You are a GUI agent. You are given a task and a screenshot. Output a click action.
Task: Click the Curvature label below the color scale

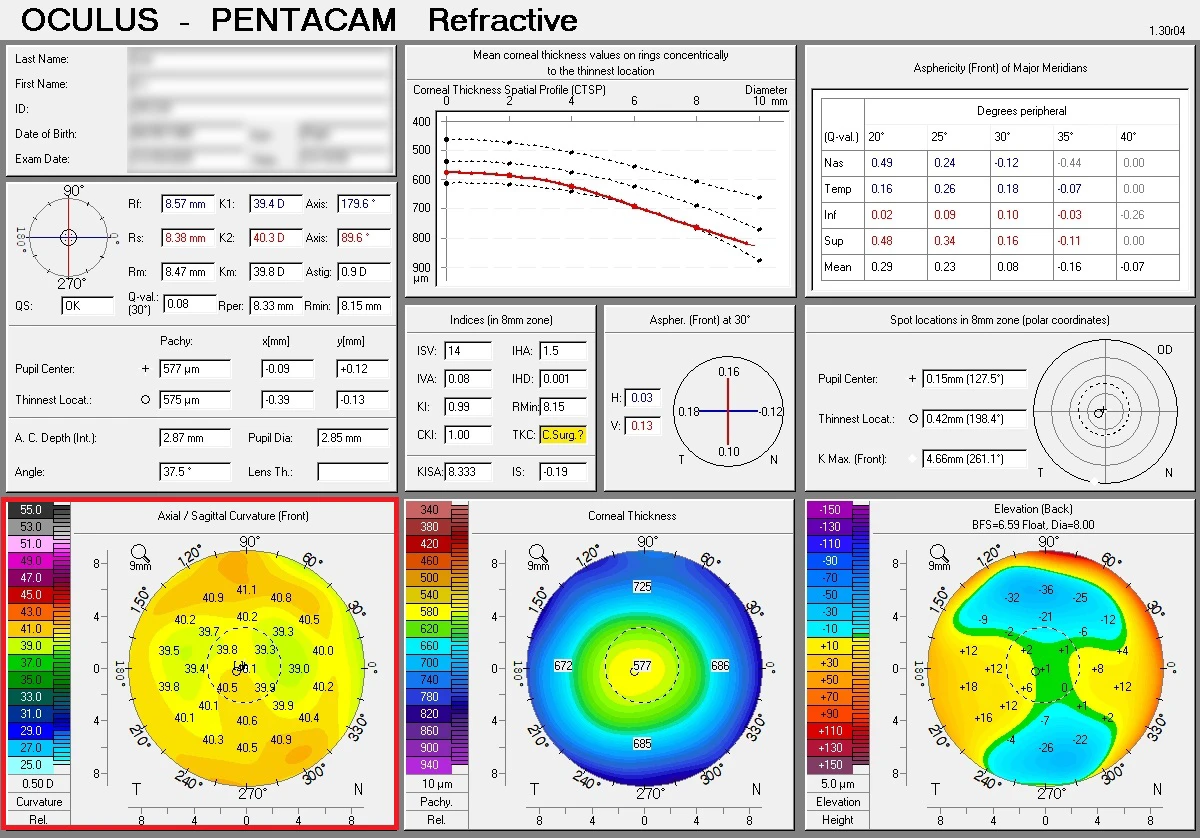(40, 801)
